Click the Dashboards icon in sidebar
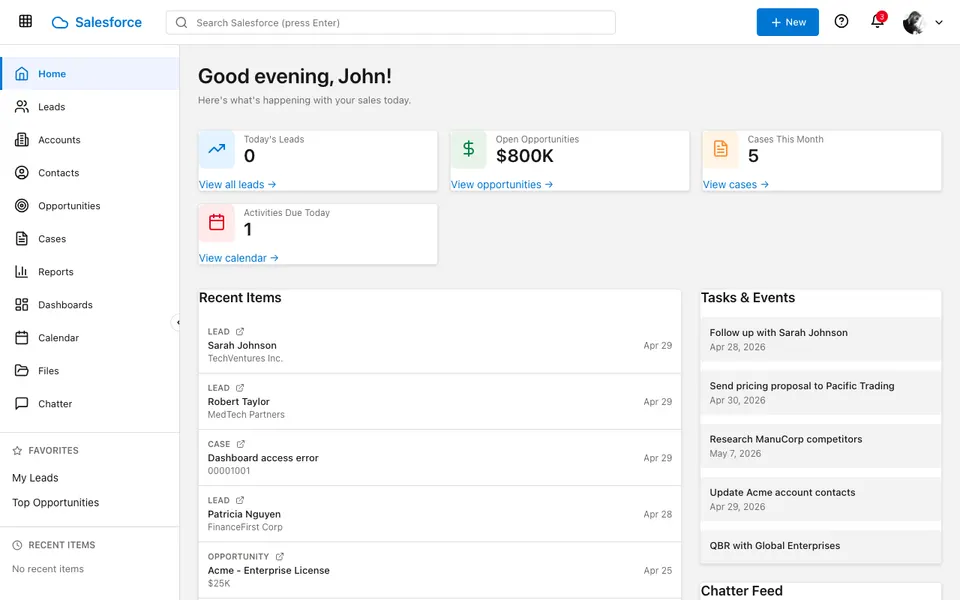Screen dimensions: 960x600 pos(21,304)
